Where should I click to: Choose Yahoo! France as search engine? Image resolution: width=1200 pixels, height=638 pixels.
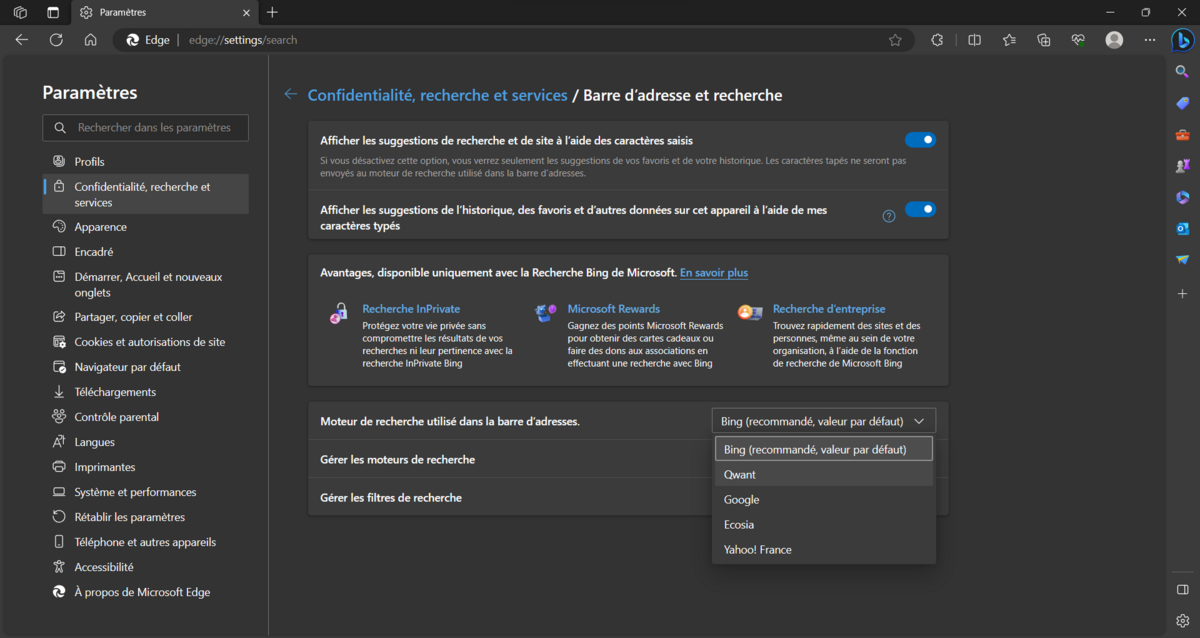(824, 549)
